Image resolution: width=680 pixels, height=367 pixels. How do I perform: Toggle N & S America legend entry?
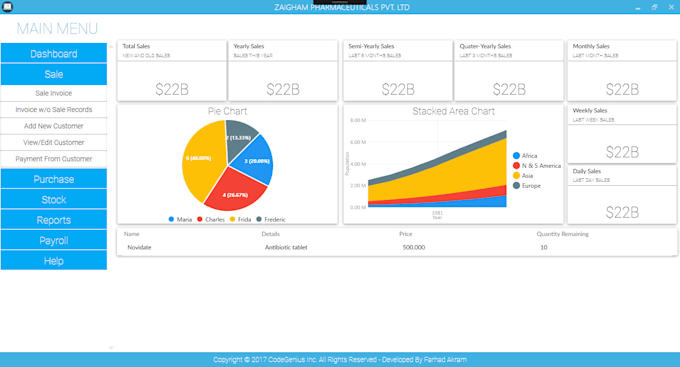536,166
